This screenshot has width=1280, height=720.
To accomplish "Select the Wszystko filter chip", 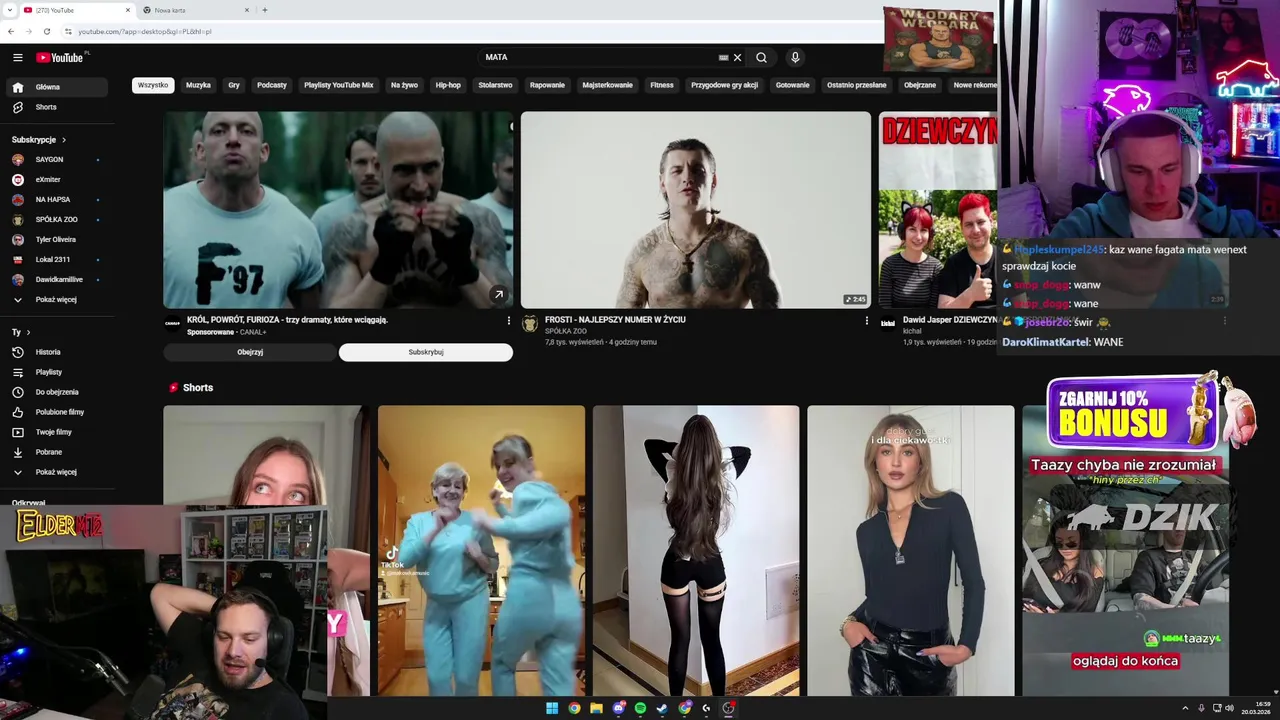I will tap(153, 85).
